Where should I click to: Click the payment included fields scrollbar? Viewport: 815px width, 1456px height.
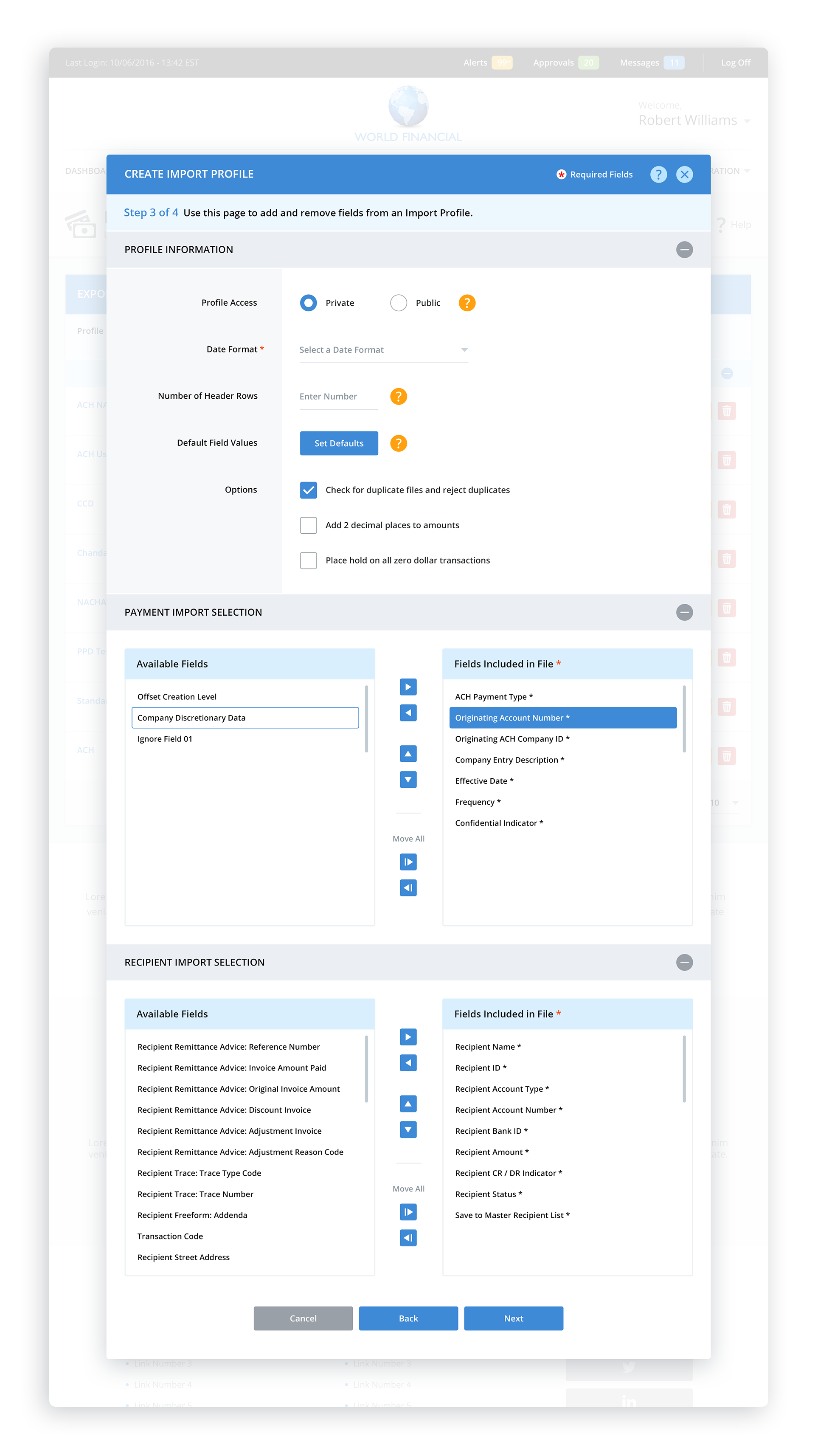coord(684,719)
